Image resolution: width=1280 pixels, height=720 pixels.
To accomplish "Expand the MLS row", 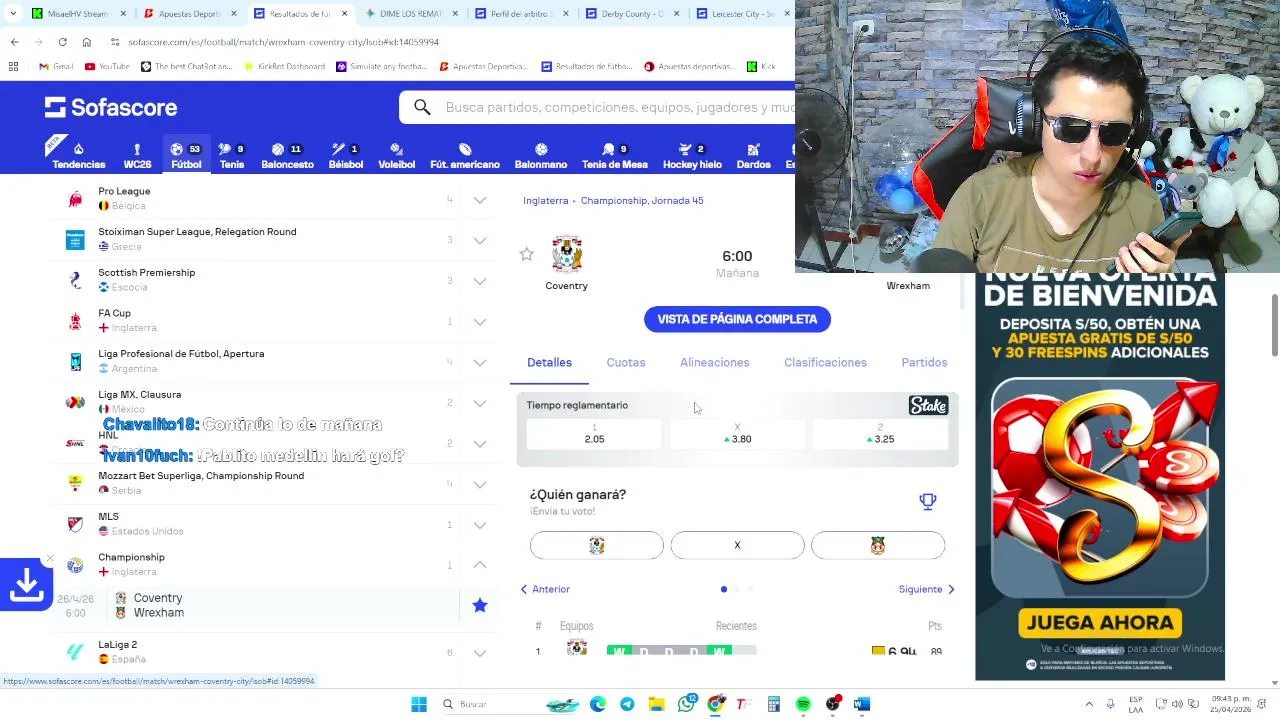I will click(x=480, y=525).
